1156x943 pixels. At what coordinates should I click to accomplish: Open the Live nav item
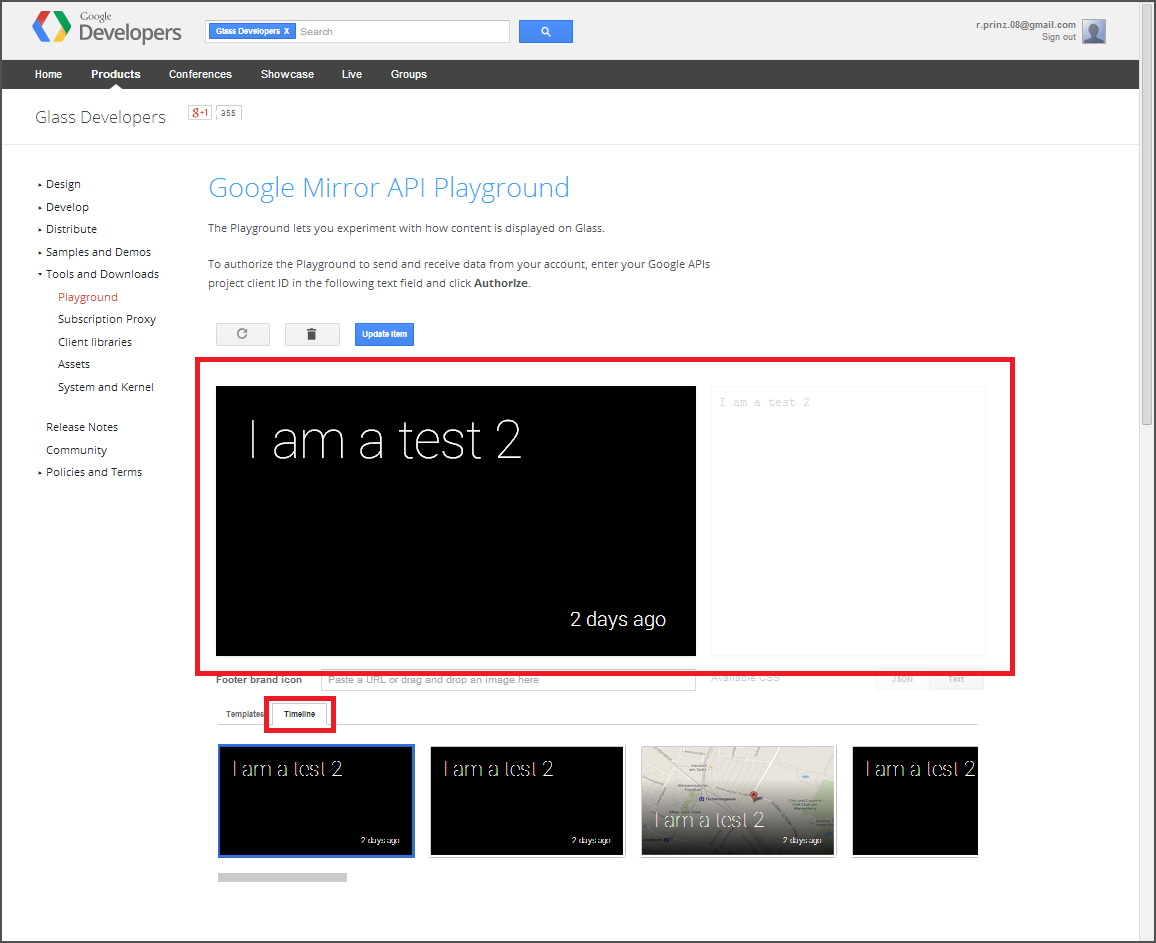[352, 74]
